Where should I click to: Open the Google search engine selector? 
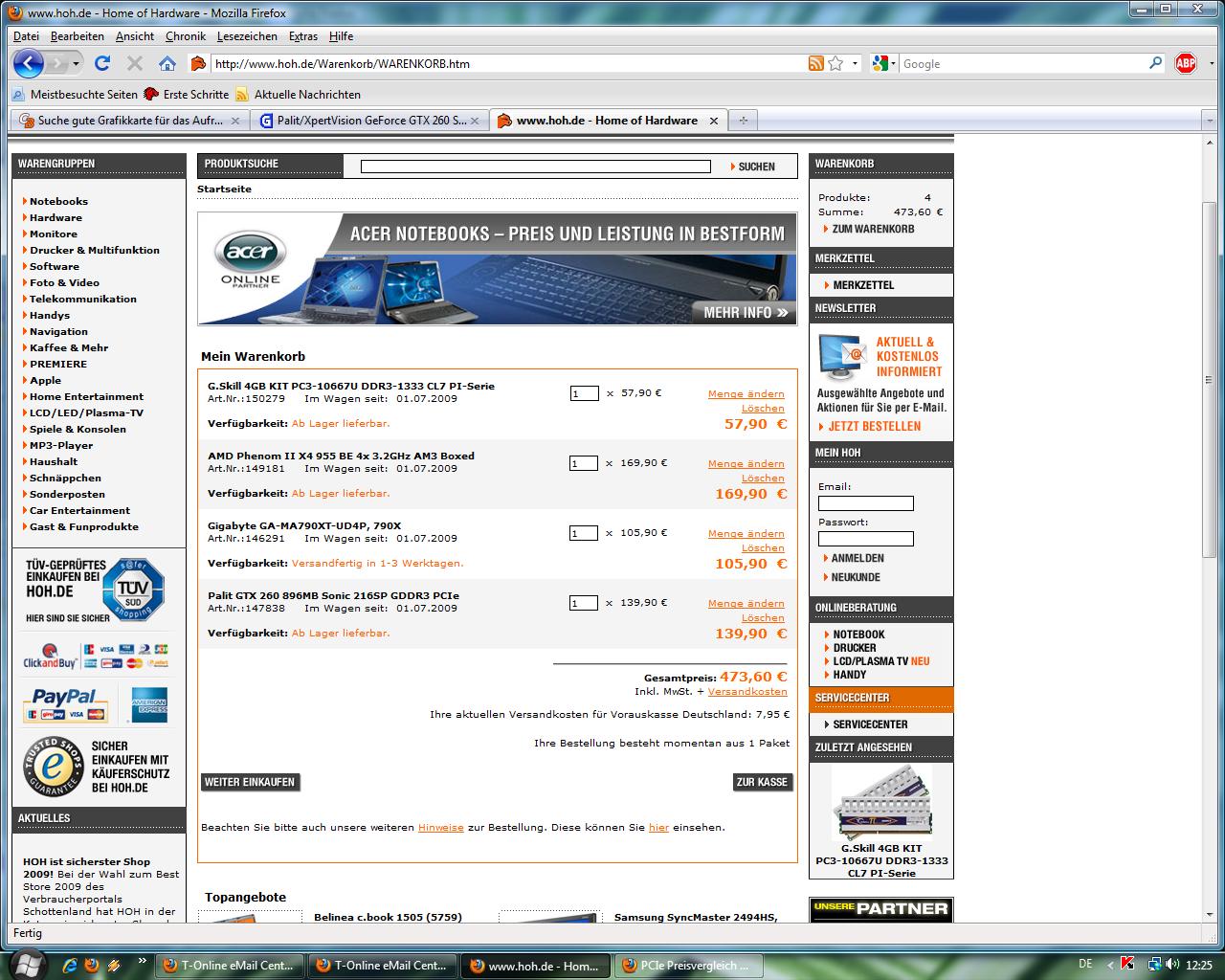885,63
